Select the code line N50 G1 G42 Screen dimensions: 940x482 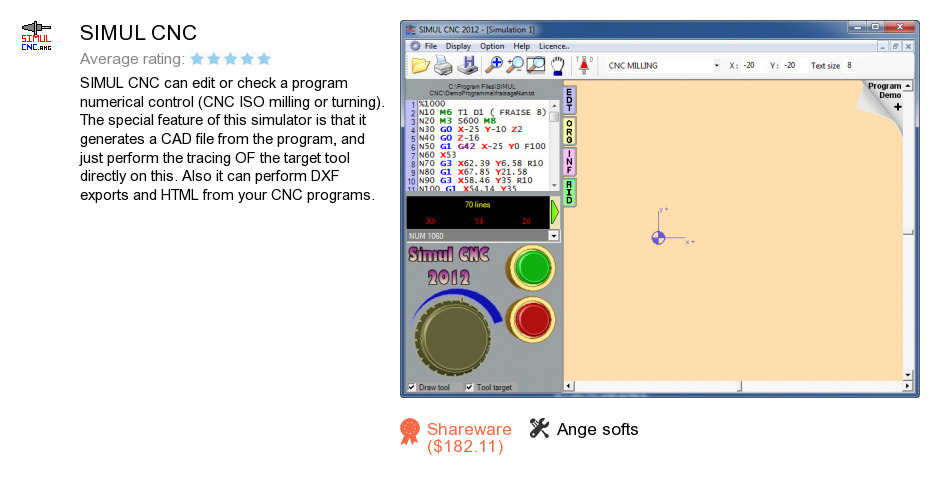(x=483, y=146)
